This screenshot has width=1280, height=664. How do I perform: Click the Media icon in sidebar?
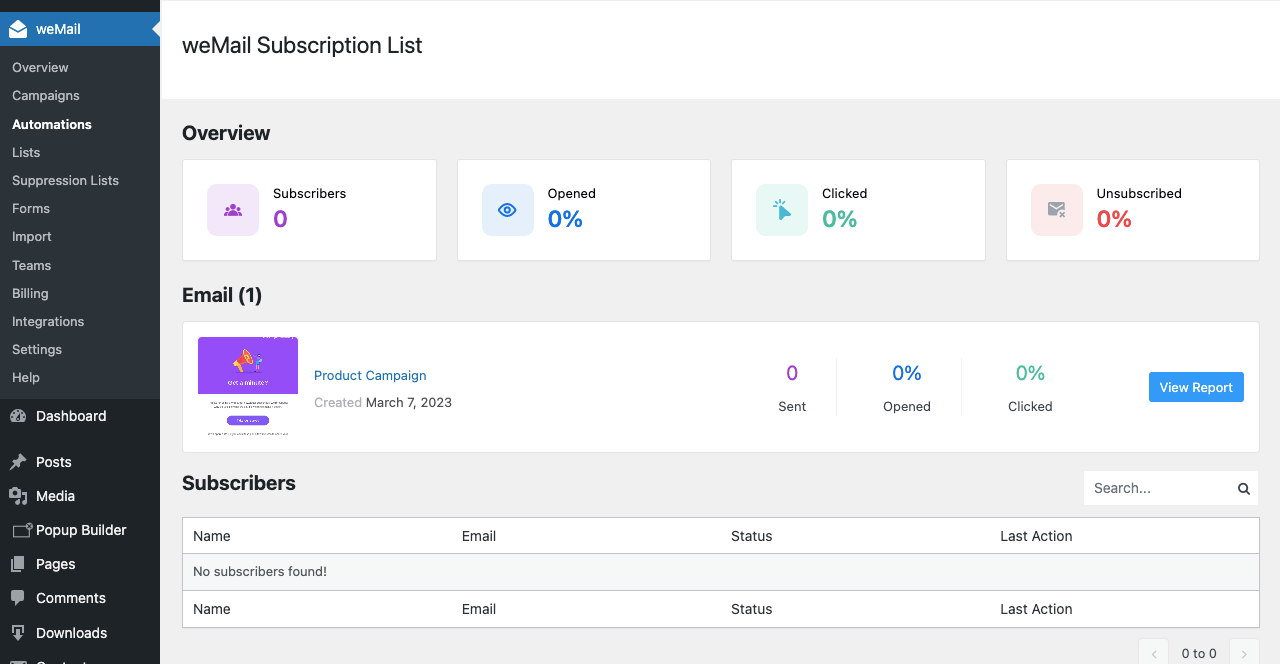point(18,496)
